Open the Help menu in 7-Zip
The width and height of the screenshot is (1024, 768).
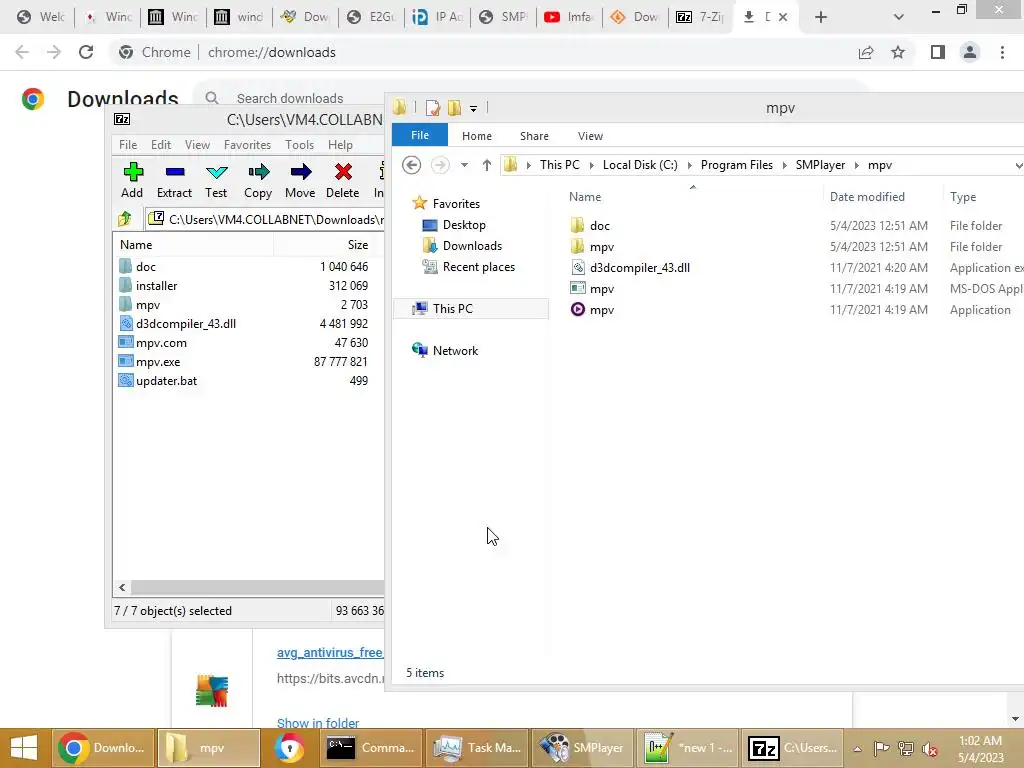340,144
